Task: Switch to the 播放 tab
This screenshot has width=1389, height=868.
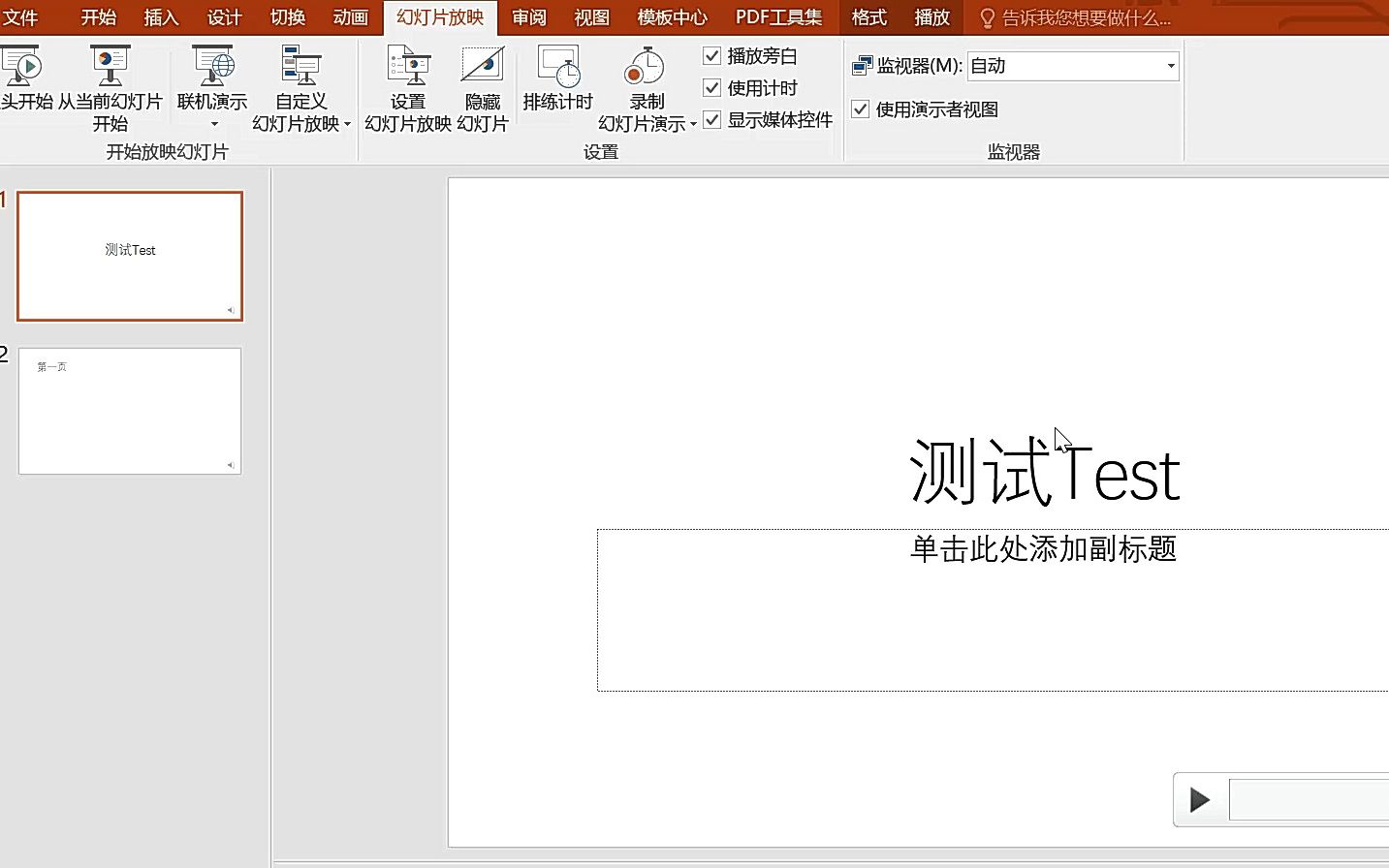Action: pyautogui.click(x=931, y=17)
